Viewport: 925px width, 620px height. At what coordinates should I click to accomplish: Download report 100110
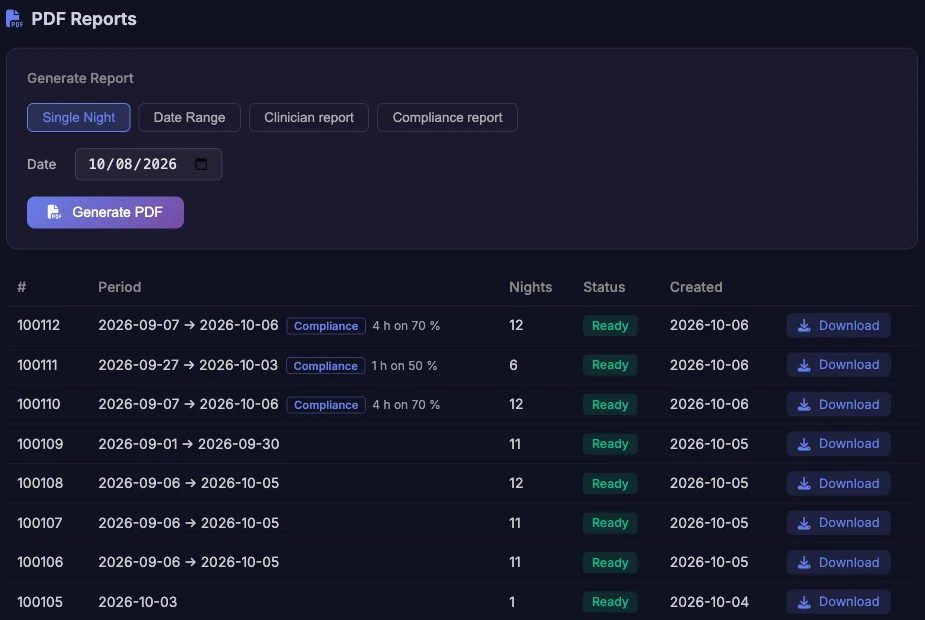[x=838, y=405]
